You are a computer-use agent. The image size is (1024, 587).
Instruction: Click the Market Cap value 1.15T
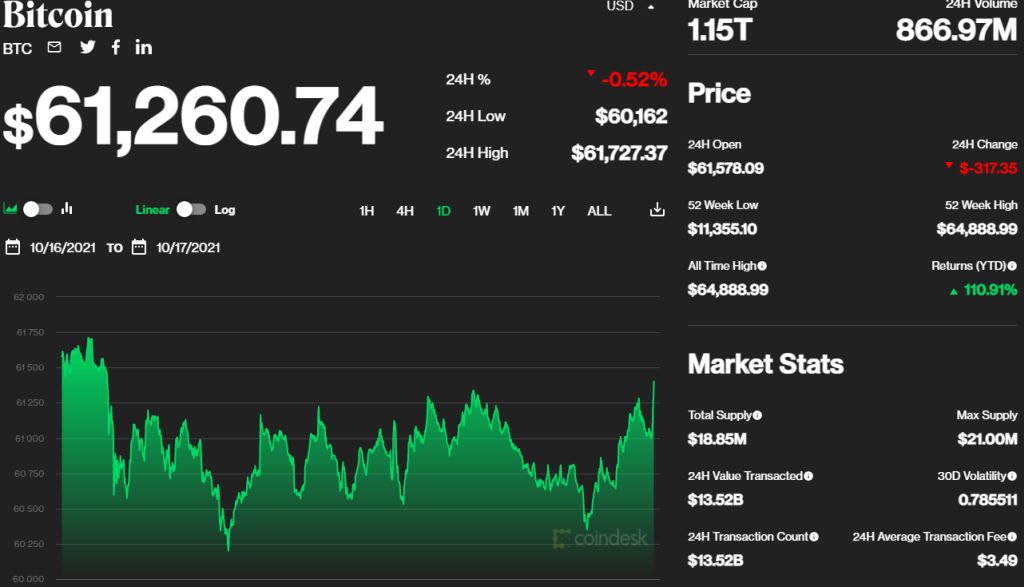tap(720, 30)
